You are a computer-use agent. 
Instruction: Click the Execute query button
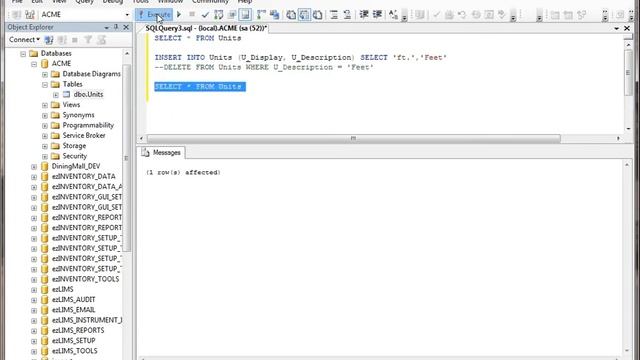click(x=154, y=15)
